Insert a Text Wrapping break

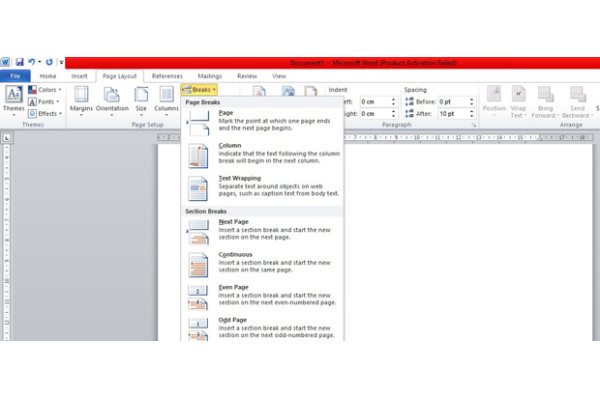coord(262,188)
